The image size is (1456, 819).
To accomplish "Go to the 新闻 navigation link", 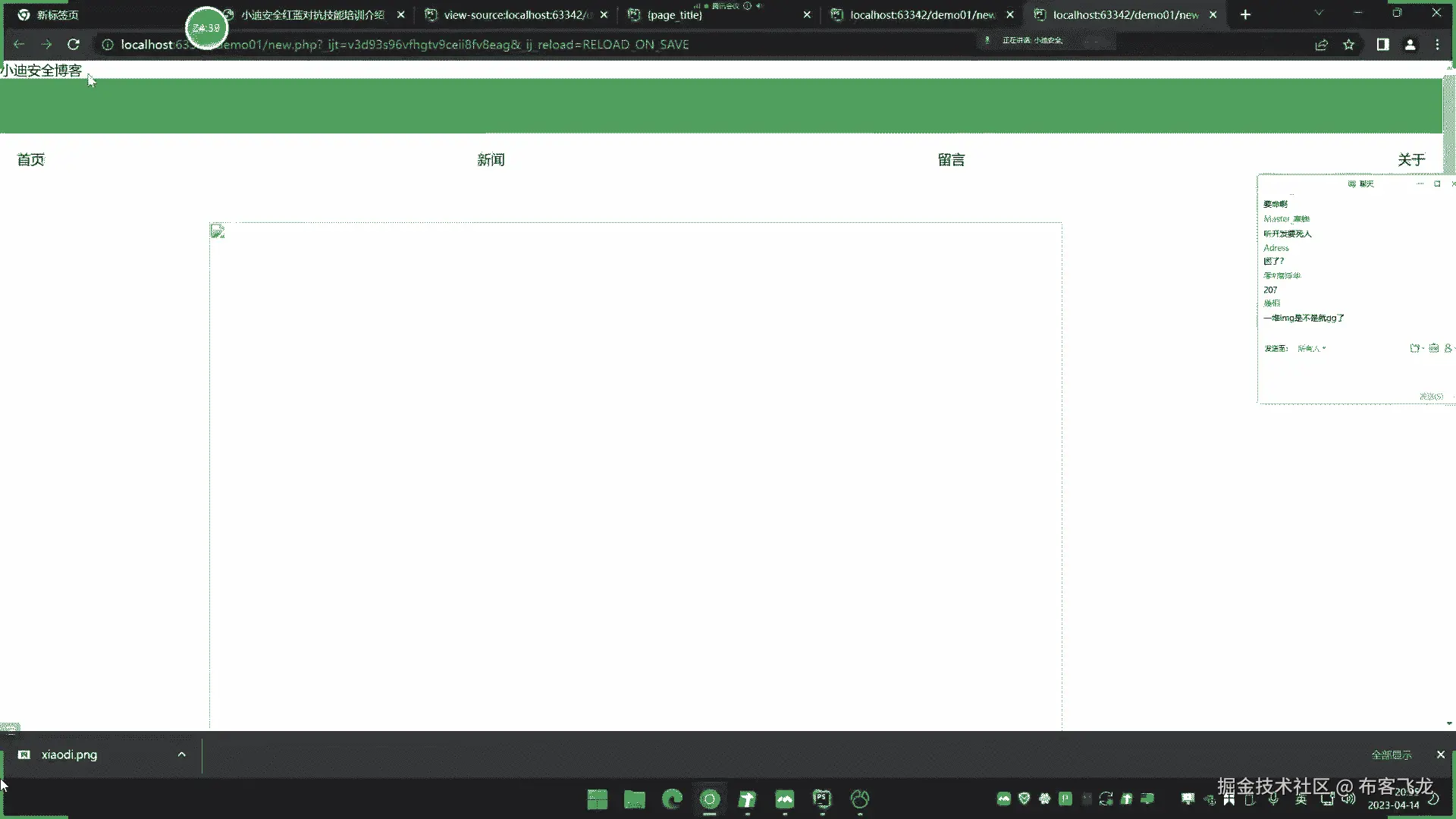I will [491, 160].
